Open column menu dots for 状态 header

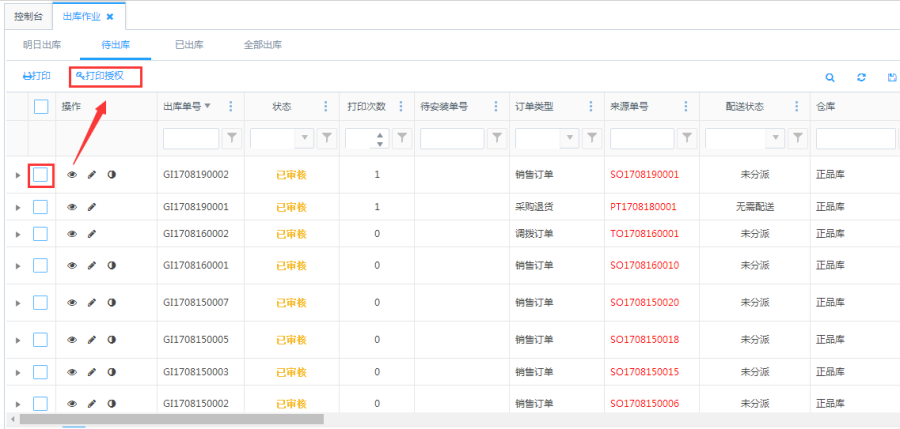click(x=325, y=107)
